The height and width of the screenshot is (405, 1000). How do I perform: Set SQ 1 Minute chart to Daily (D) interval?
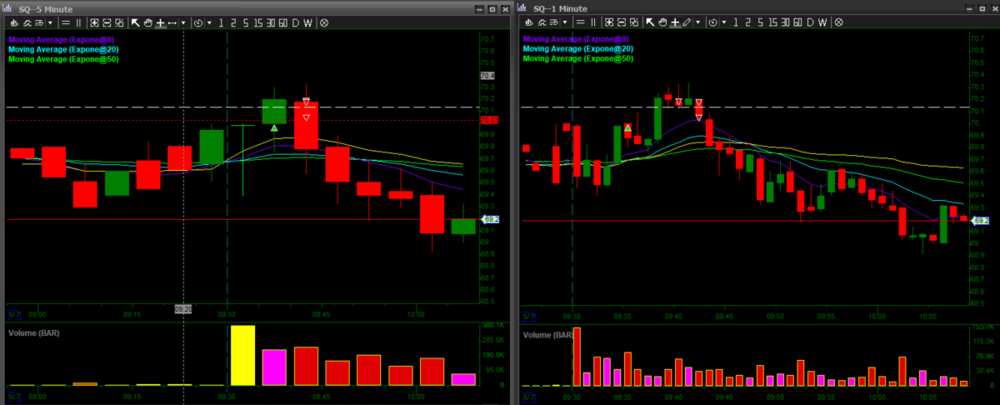(x=810, y=23)
